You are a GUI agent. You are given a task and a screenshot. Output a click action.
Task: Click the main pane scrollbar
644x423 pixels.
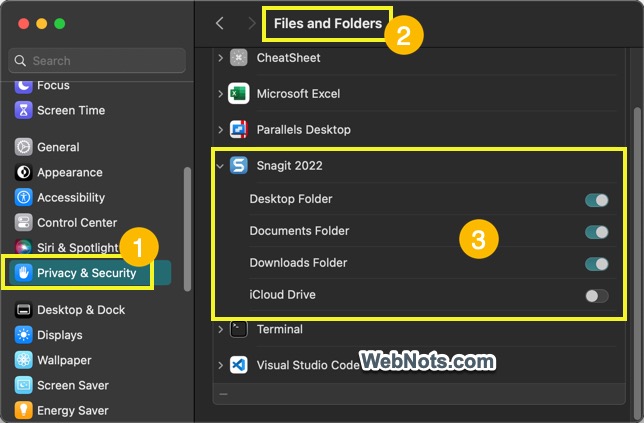tap(637, 263)
